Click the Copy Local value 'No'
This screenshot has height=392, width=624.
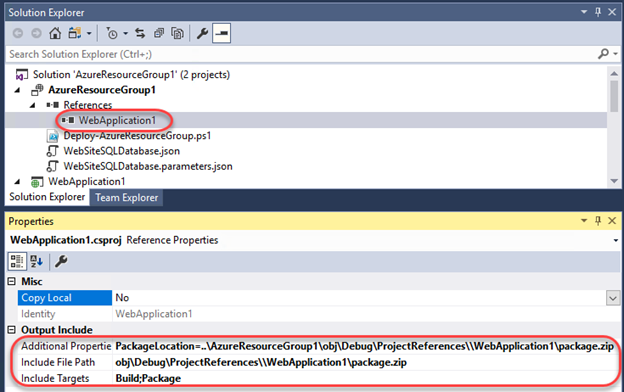(122, 298)
